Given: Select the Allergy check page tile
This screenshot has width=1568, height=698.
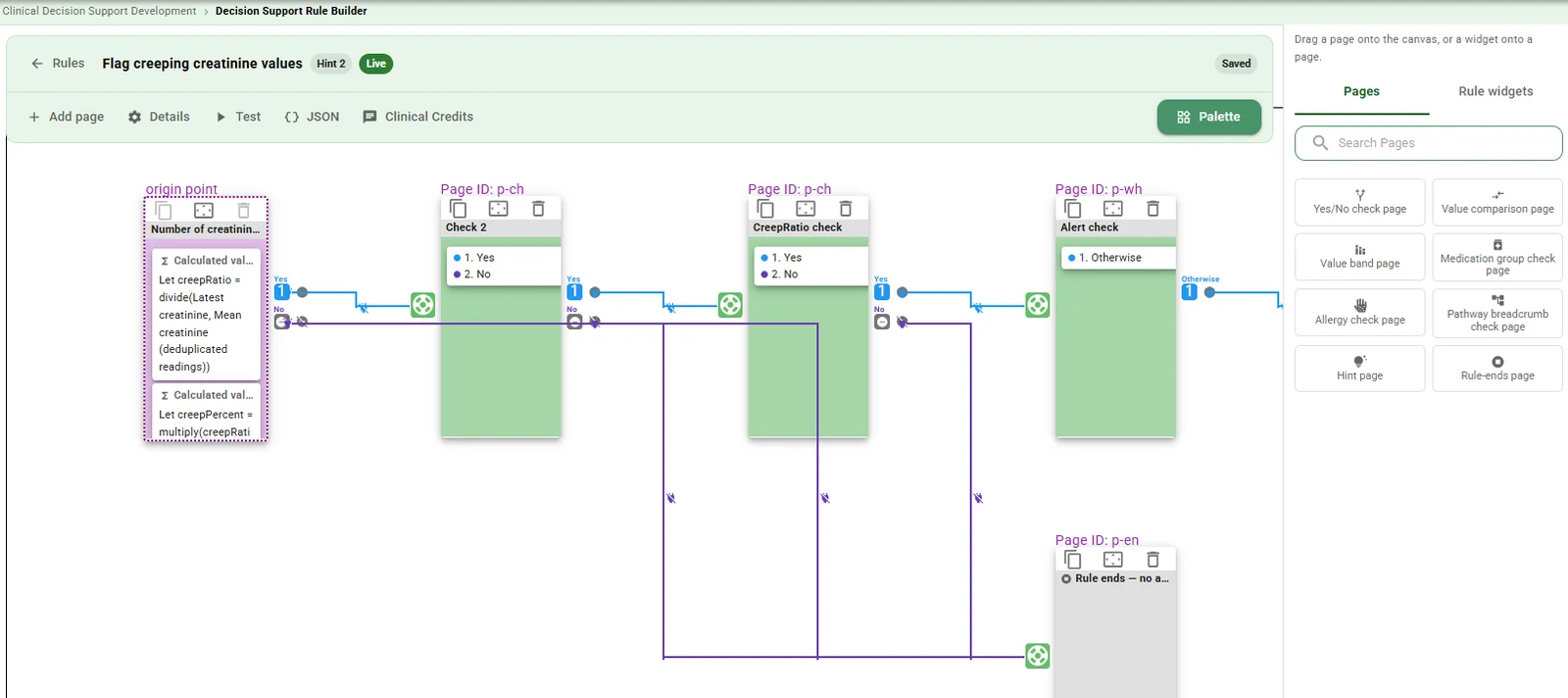Looking at the screenshot, I should point(1359,313).
